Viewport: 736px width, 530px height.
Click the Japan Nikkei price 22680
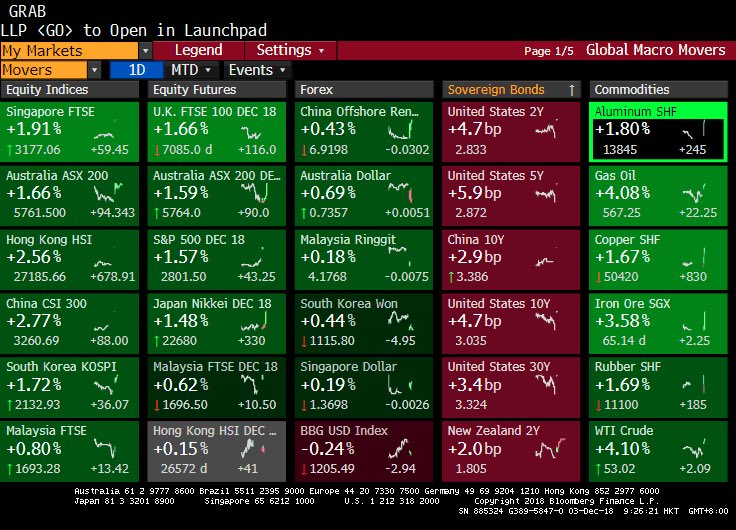pos(179,340)
